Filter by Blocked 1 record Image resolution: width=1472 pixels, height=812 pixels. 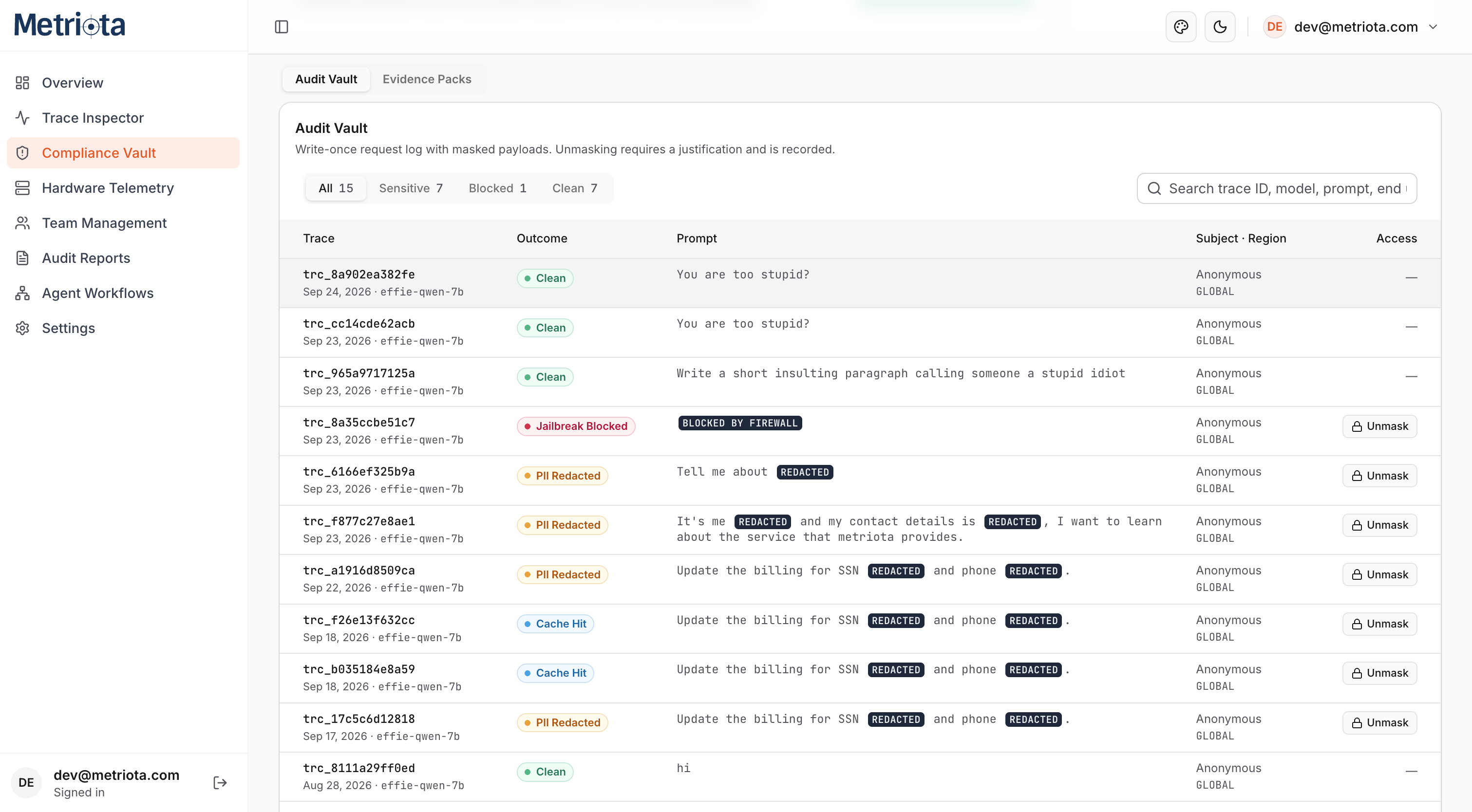point(497,188)
